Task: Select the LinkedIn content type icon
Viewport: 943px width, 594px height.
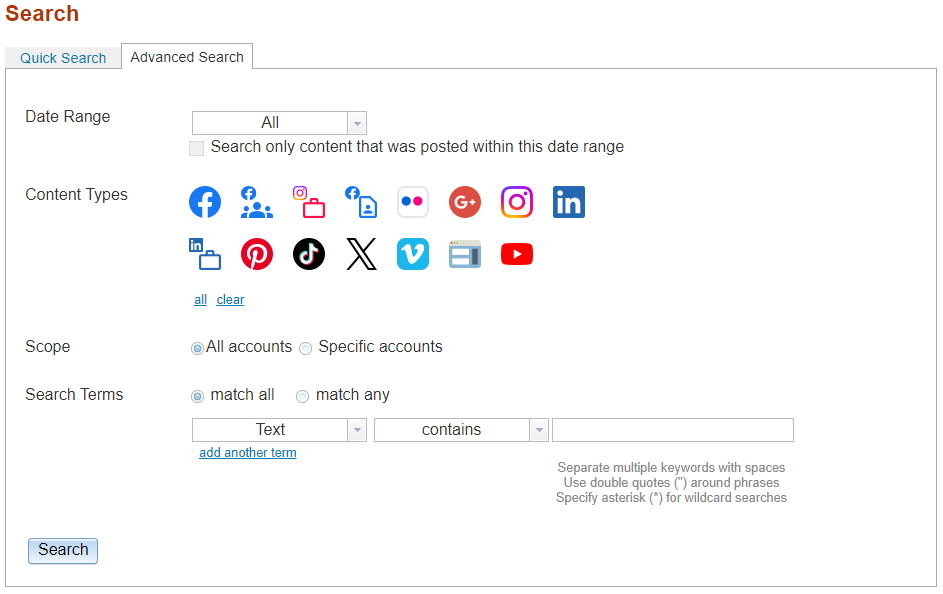Action: pos(569,202)
